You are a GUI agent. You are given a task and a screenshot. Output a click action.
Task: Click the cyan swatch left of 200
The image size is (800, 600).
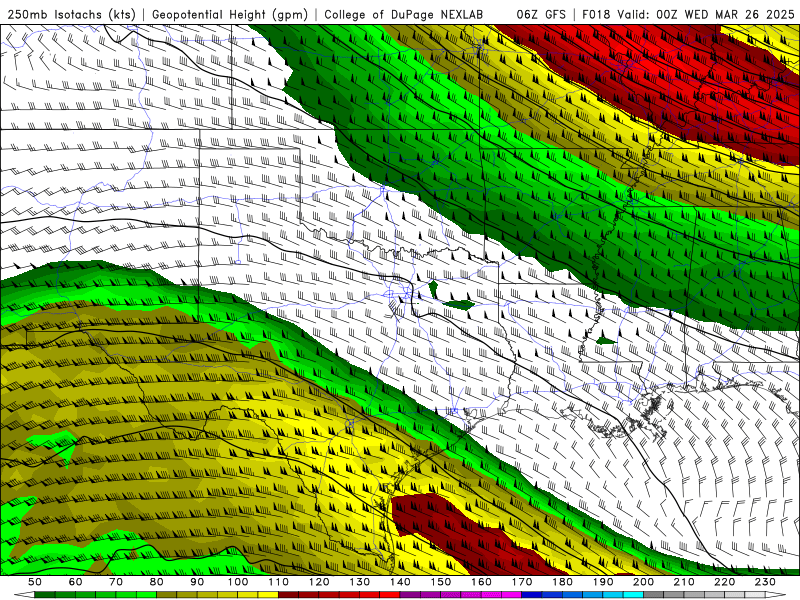pos(633,595)
